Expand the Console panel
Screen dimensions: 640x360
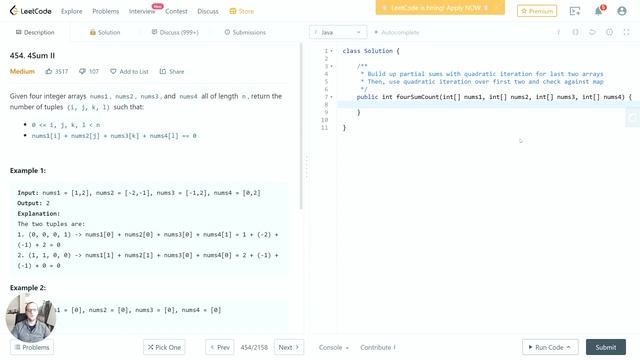[333, 347]
